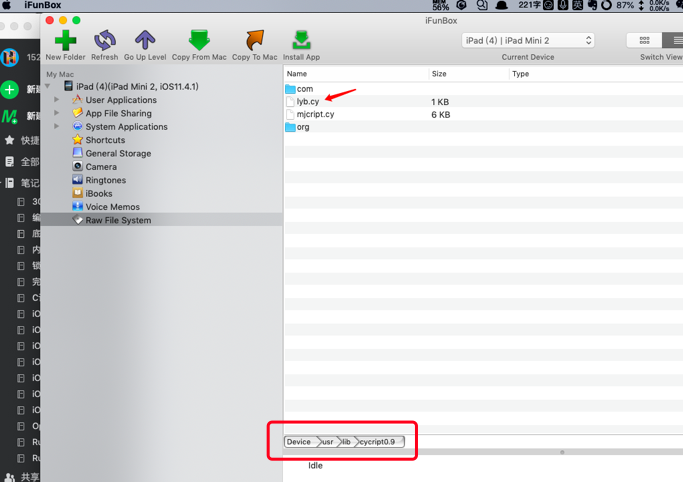Sort by the Name column header
This screenshot has height=485, width=683.
coord(356,74)
